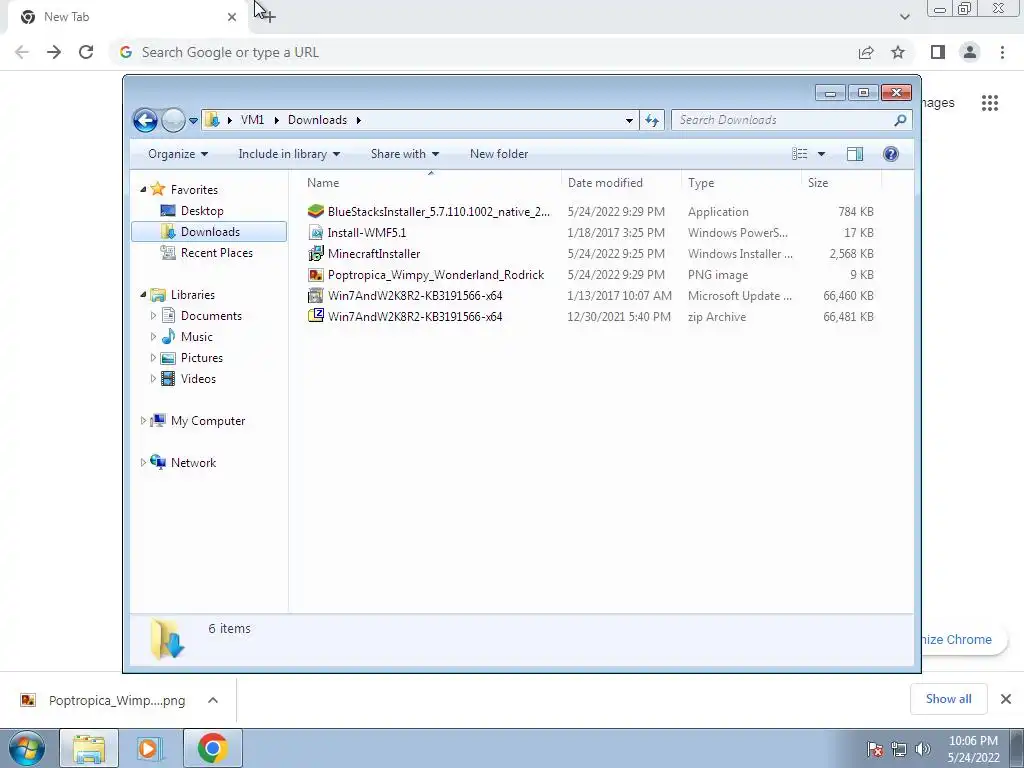The height and width of the screenshot is (768, 1024).
Task: Select Desktop under Favorites
Action: pos(202,211)
